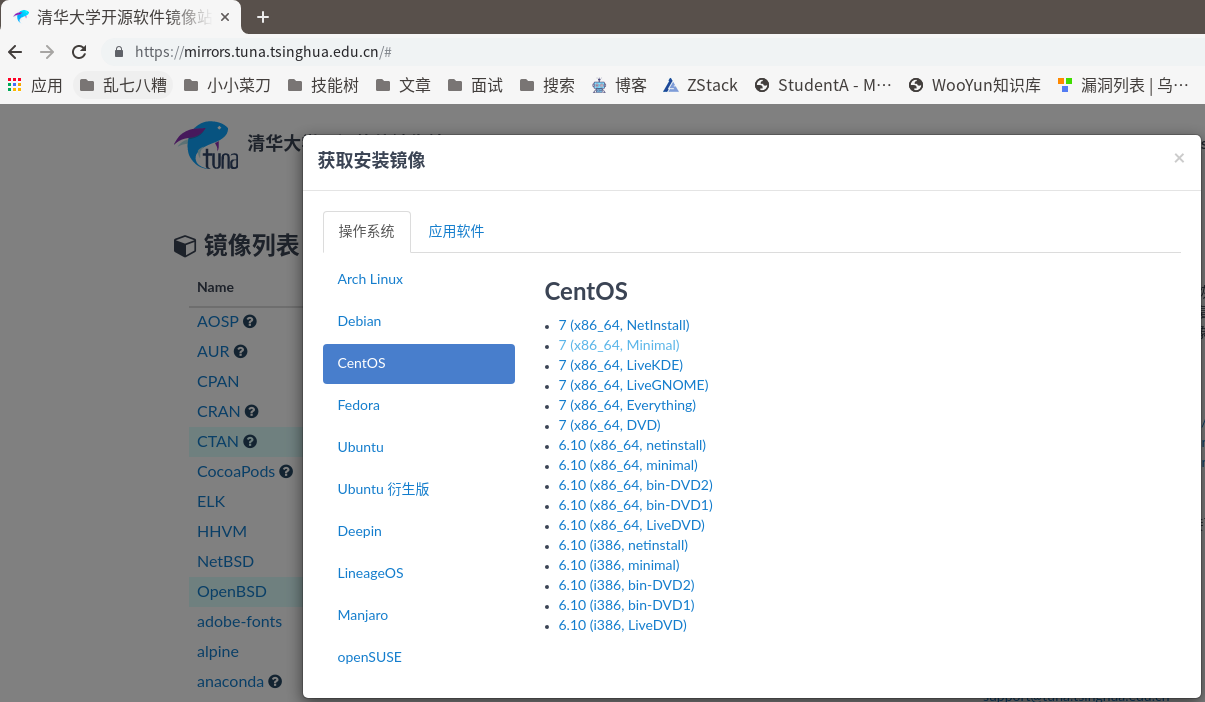Reload the page with refresh icon

(79, 52)
